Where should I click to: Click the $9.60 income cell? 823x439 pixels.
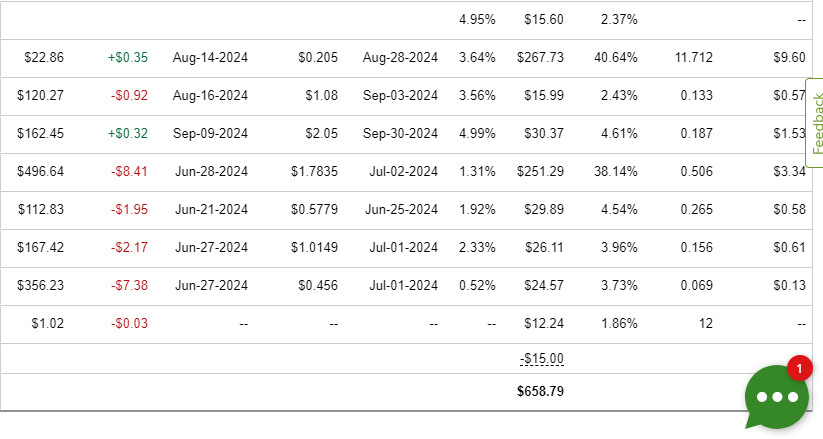789,57
